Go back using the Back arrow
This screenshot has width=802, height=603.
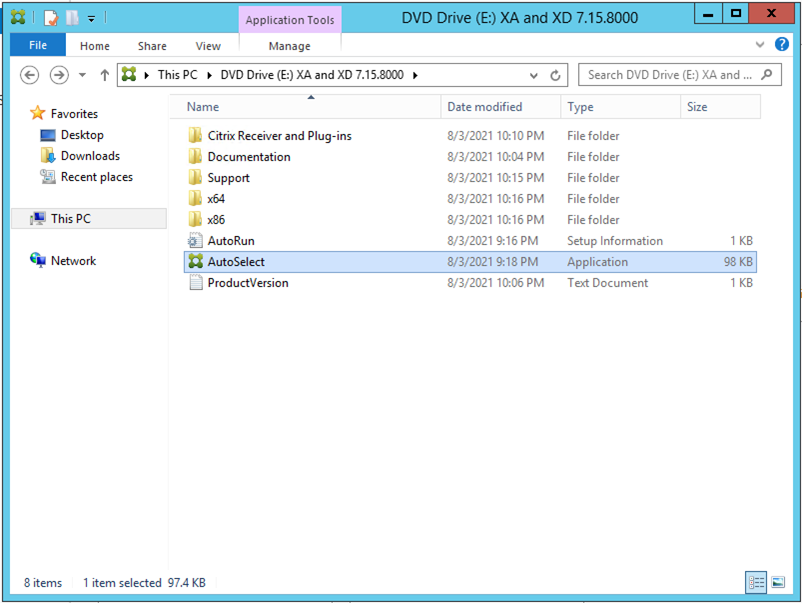point(30,75)
